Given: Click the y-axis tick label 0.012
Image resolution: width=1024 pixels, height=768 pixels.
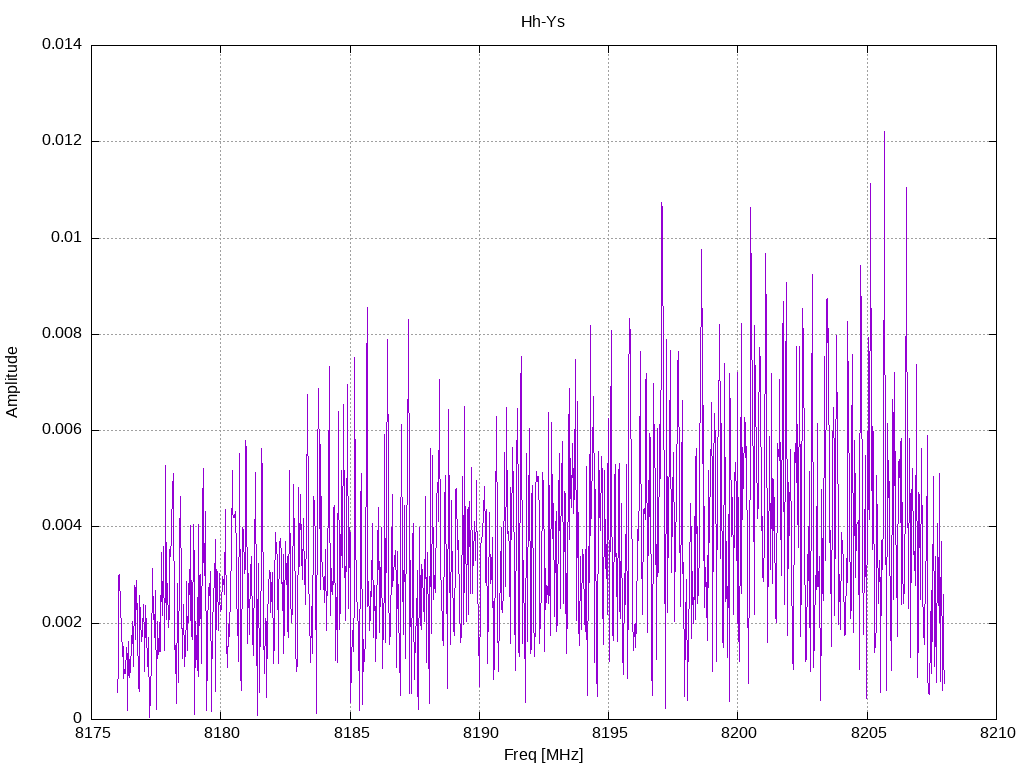Looking at the screenshot, I should pos(62,140).
